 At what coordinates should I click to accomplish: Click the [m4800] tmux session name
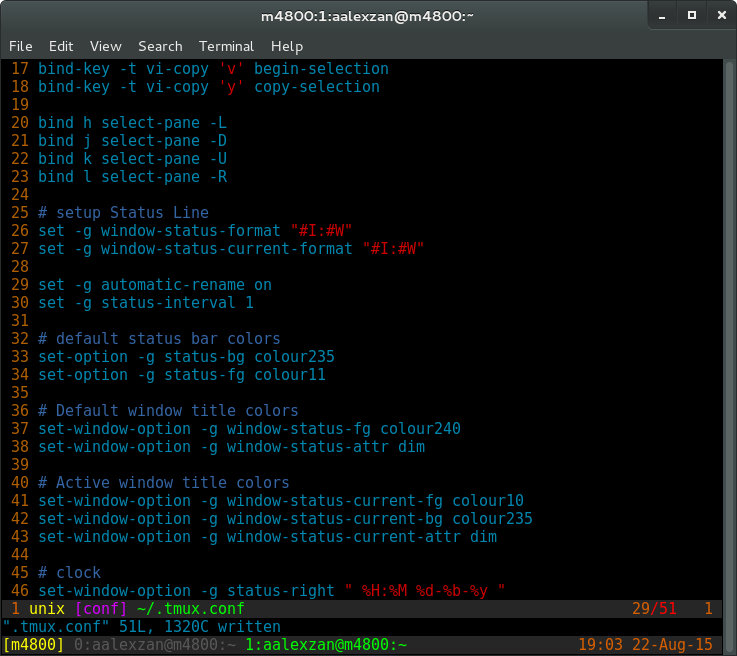pos(34,645)
